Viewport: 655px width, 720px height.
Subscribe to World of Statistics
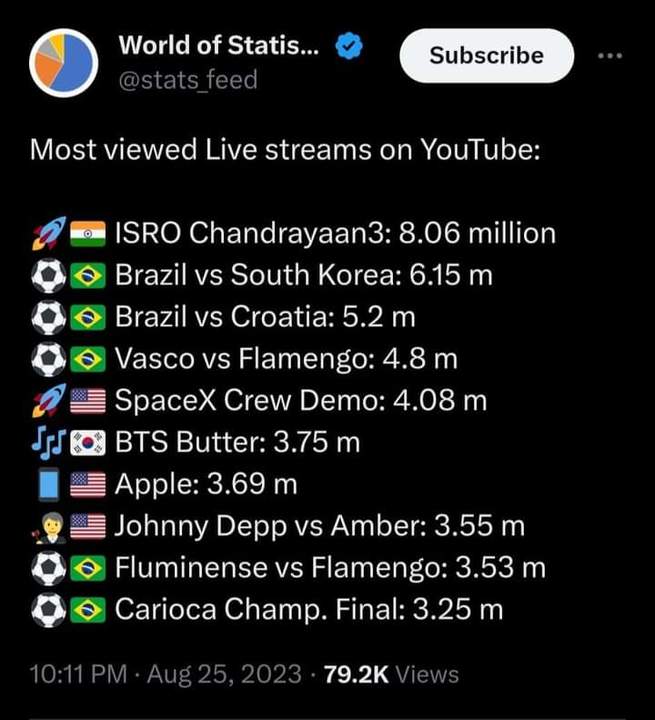pyautogui.click(x=486, y=56)
